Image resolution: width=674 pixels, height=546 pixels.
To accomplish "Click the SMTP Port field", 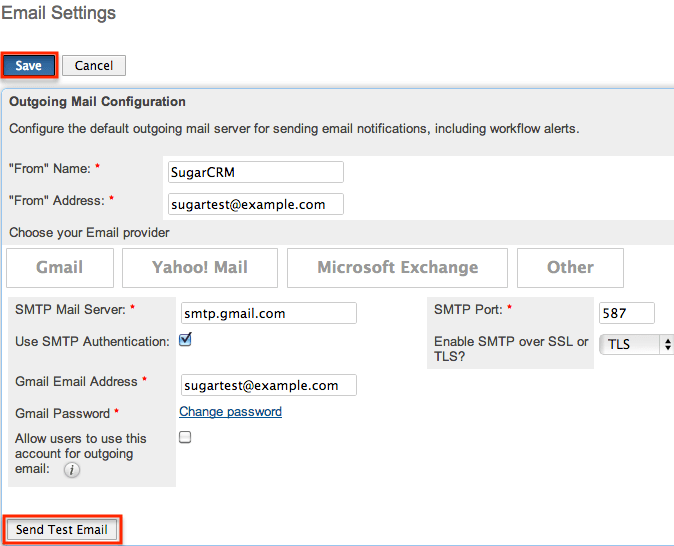I will [x=627, y=313].
